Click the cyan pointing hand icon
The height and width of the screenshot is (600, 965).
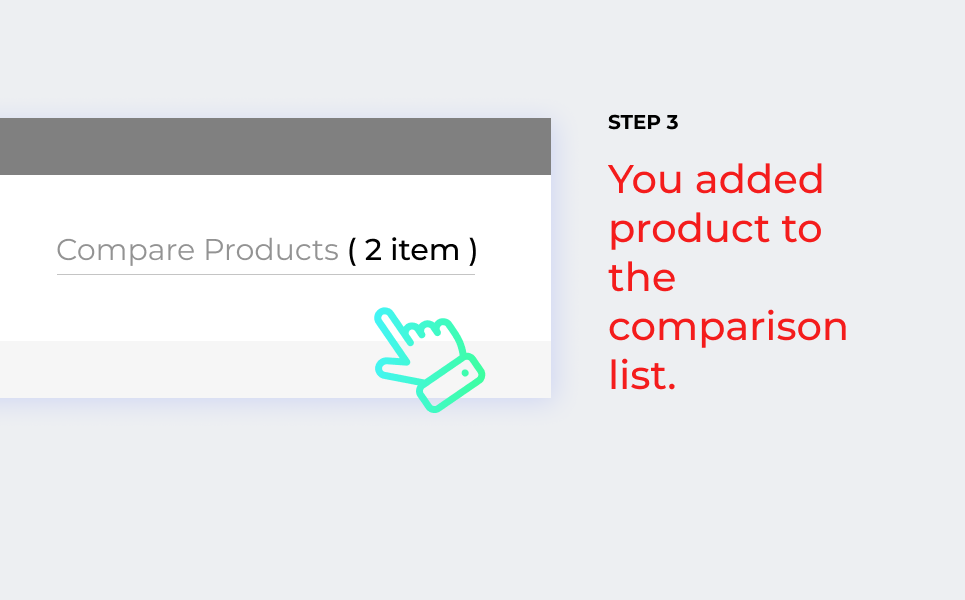click(430, 360)
